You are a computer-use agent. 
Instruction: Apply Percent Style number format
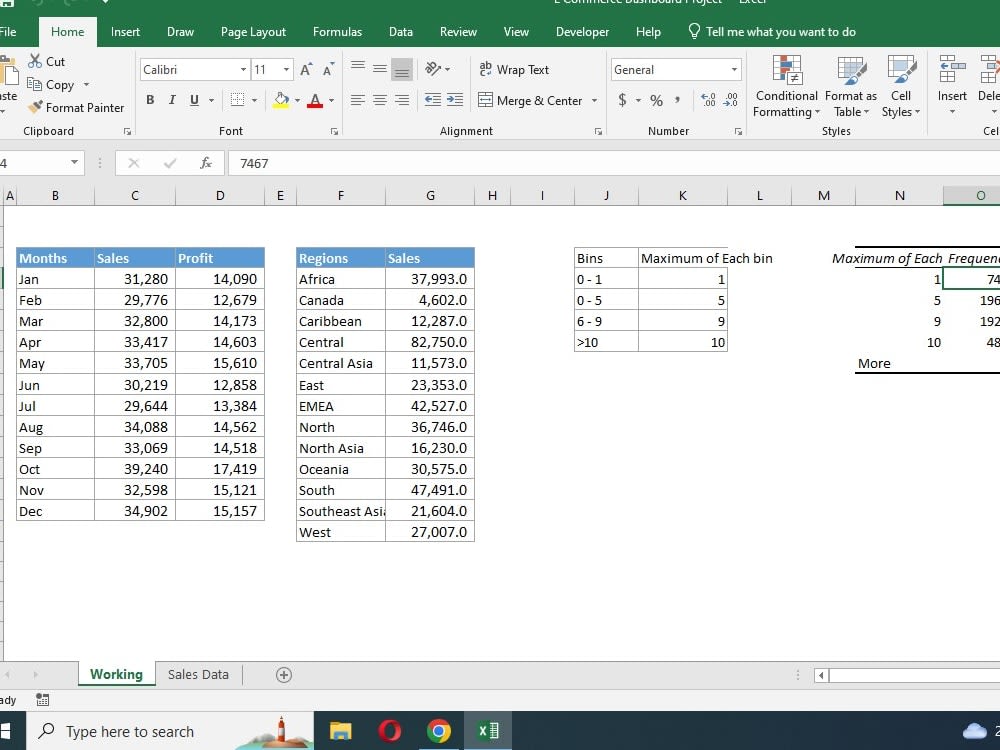point(656,100)
